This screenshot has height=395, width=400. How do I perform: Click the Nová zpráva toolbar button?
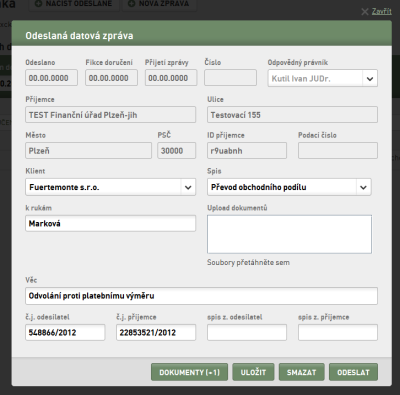pyautogui.click(x=159, y=5)
